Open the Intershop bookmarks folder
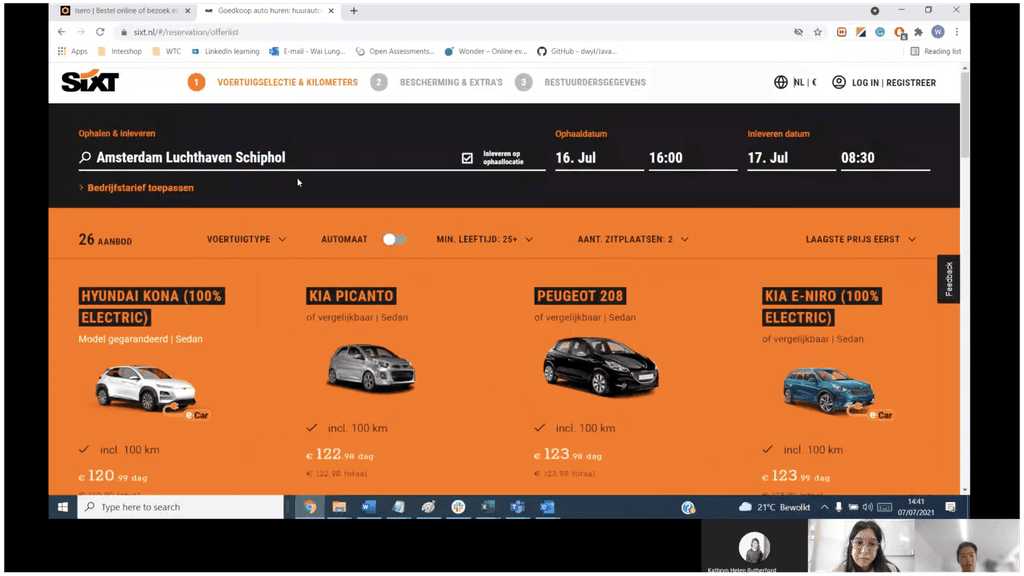The image size is (1024, 576). pyautogui.click(x=120, y=51)
